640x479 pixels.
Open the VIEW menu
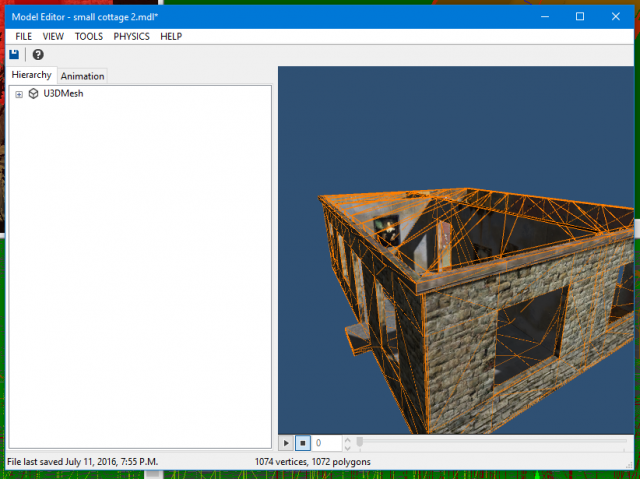(53, 36)
